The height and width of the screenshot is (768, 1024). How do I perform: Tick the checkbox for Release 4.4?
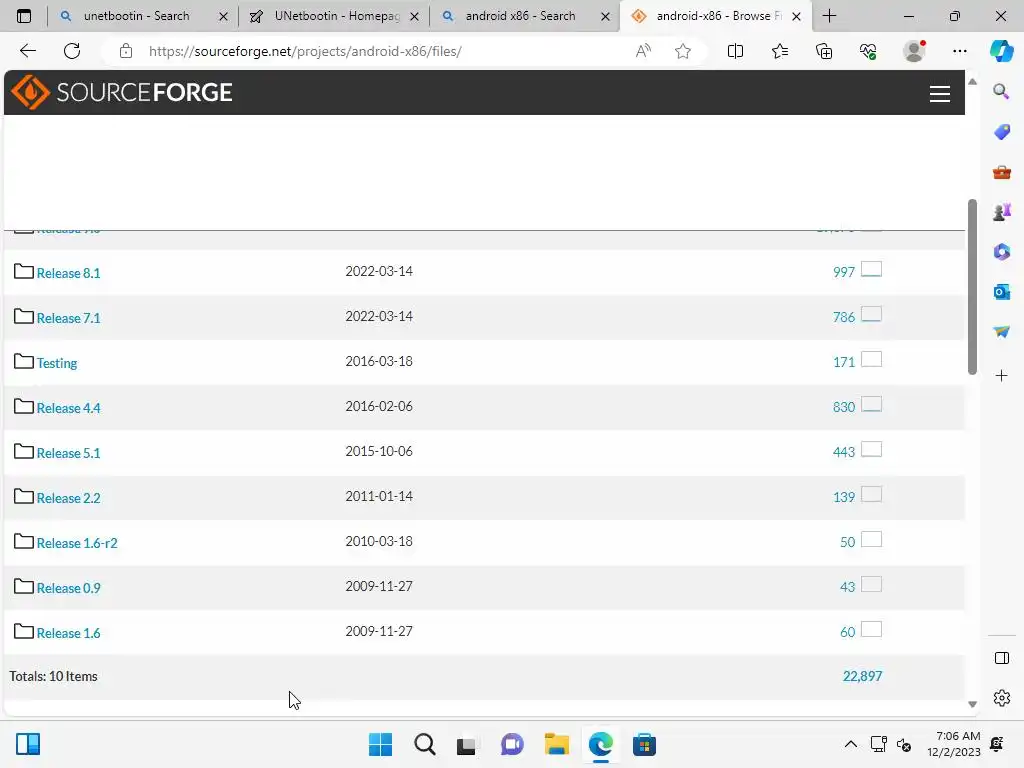point(871,404)
